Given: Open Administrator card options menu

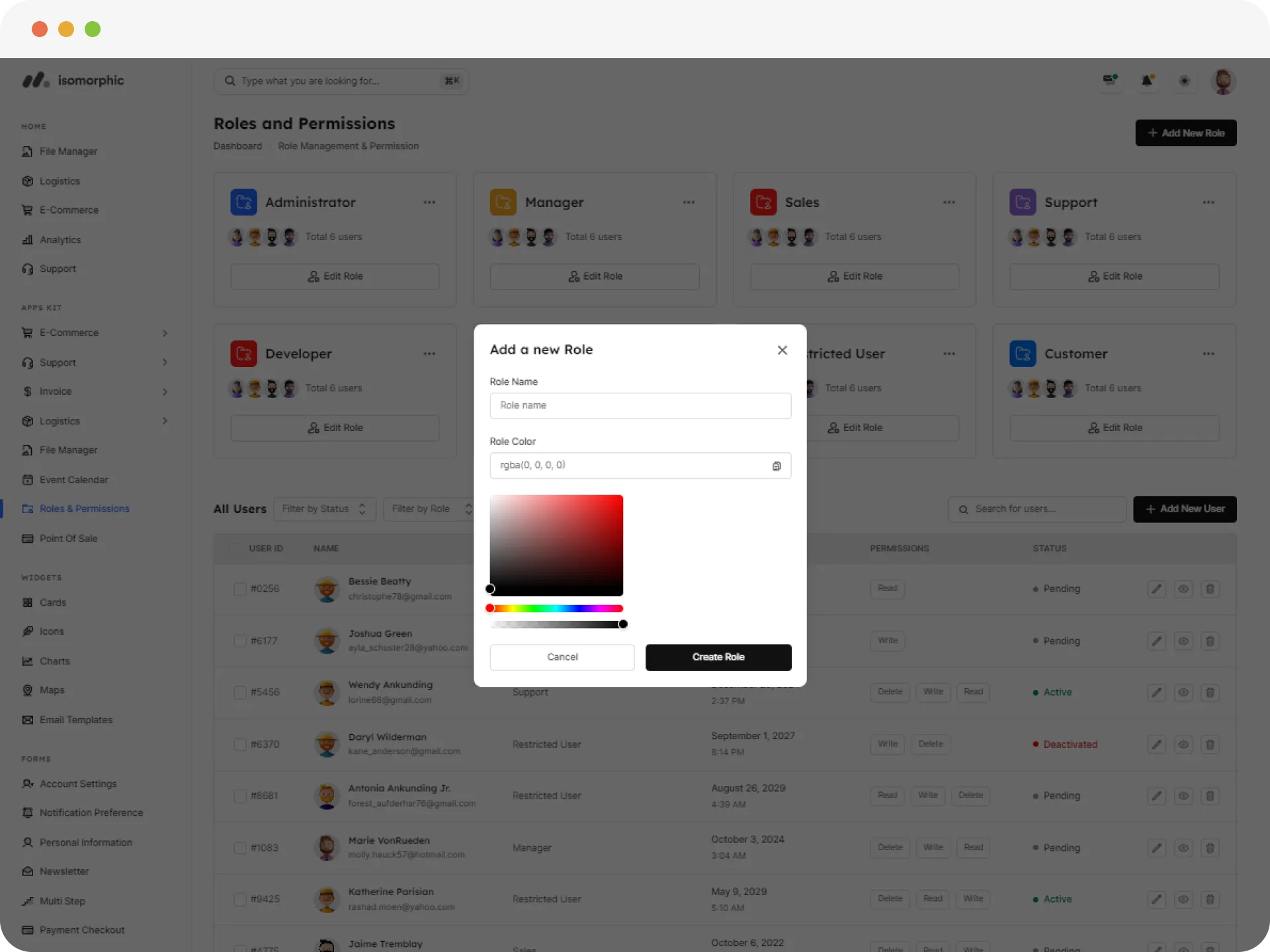Looking at the screenshot, I should coord(429,202).
